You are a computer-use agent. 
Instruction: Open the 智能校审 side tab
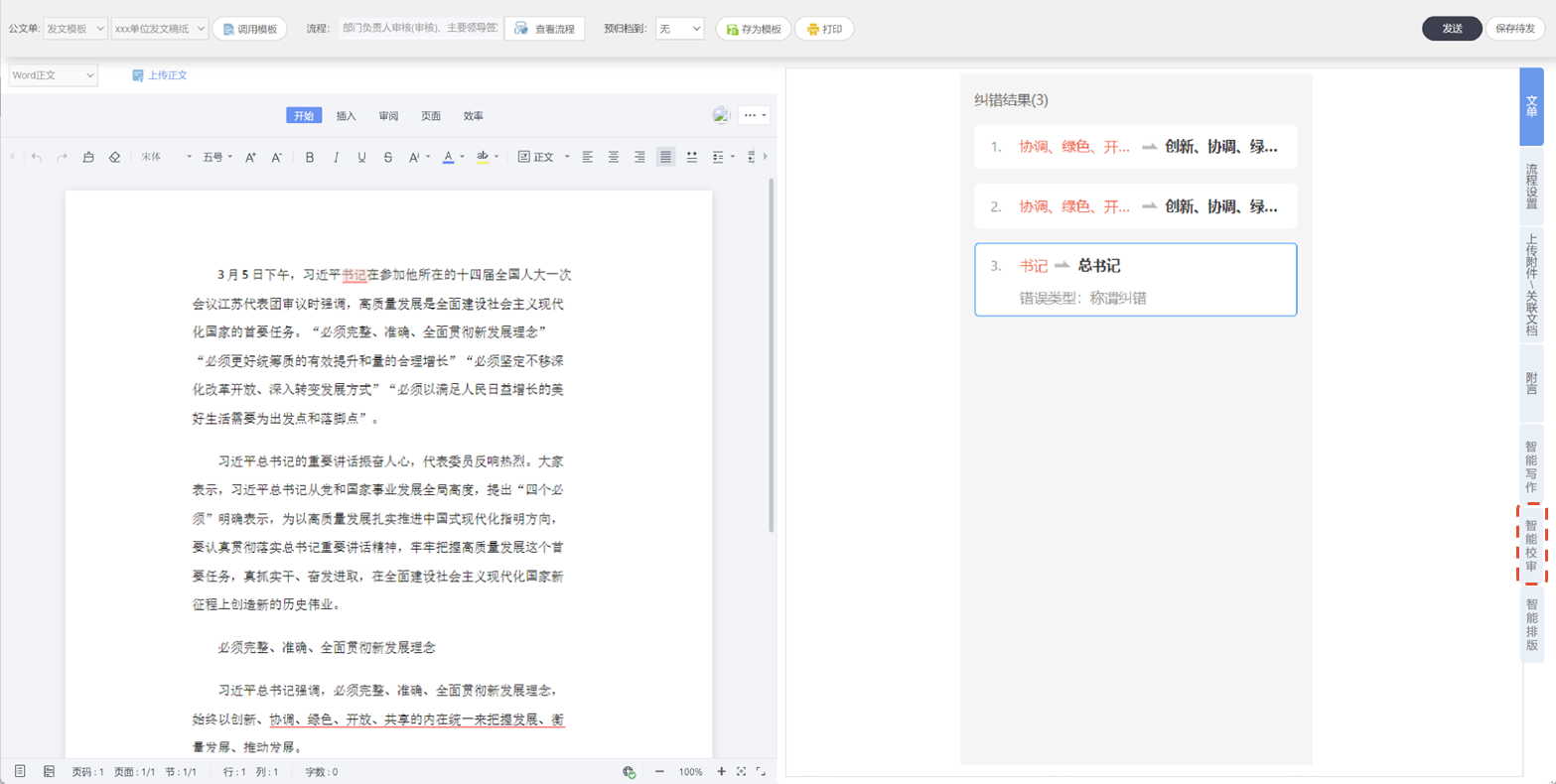pyautogui.click(x=1531, y=545)
